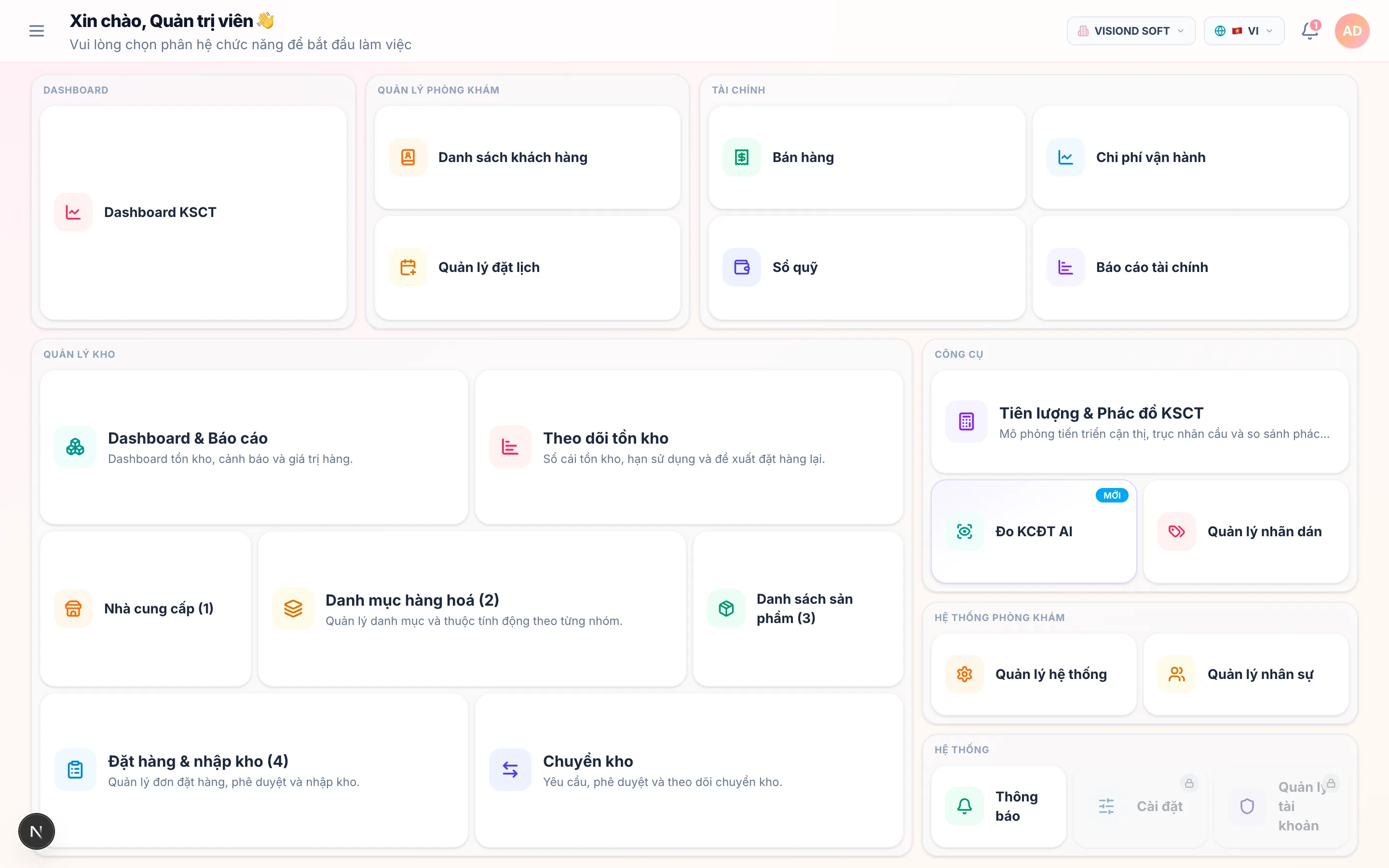Open Chi phí vận hành
Screen dimensions: 1389x868
(x=1190, y=157)
